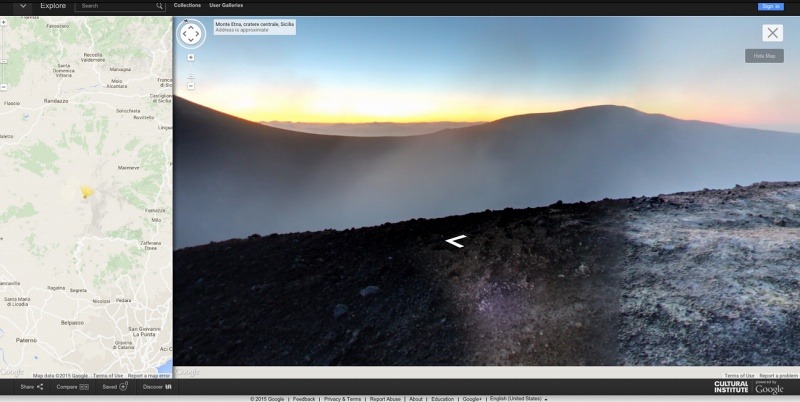Rotate Street View right with compass arrow
The height and width of the screenshot is (402, 800).
[197, 34]
